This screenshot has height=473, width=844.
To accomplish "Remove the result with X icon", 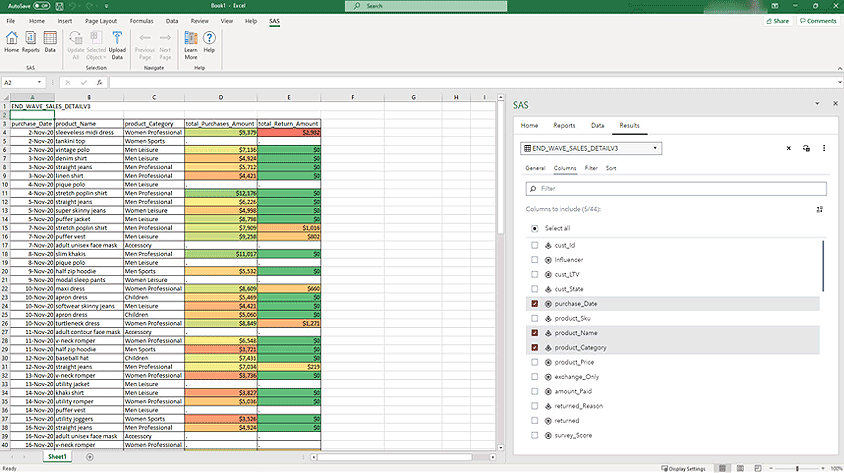I will pos(789,148).
